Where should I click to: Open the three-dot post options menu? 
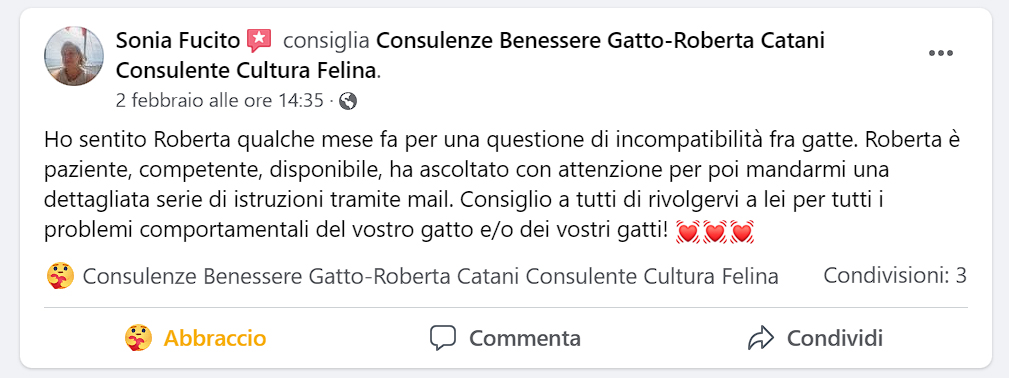pos(940,53)
